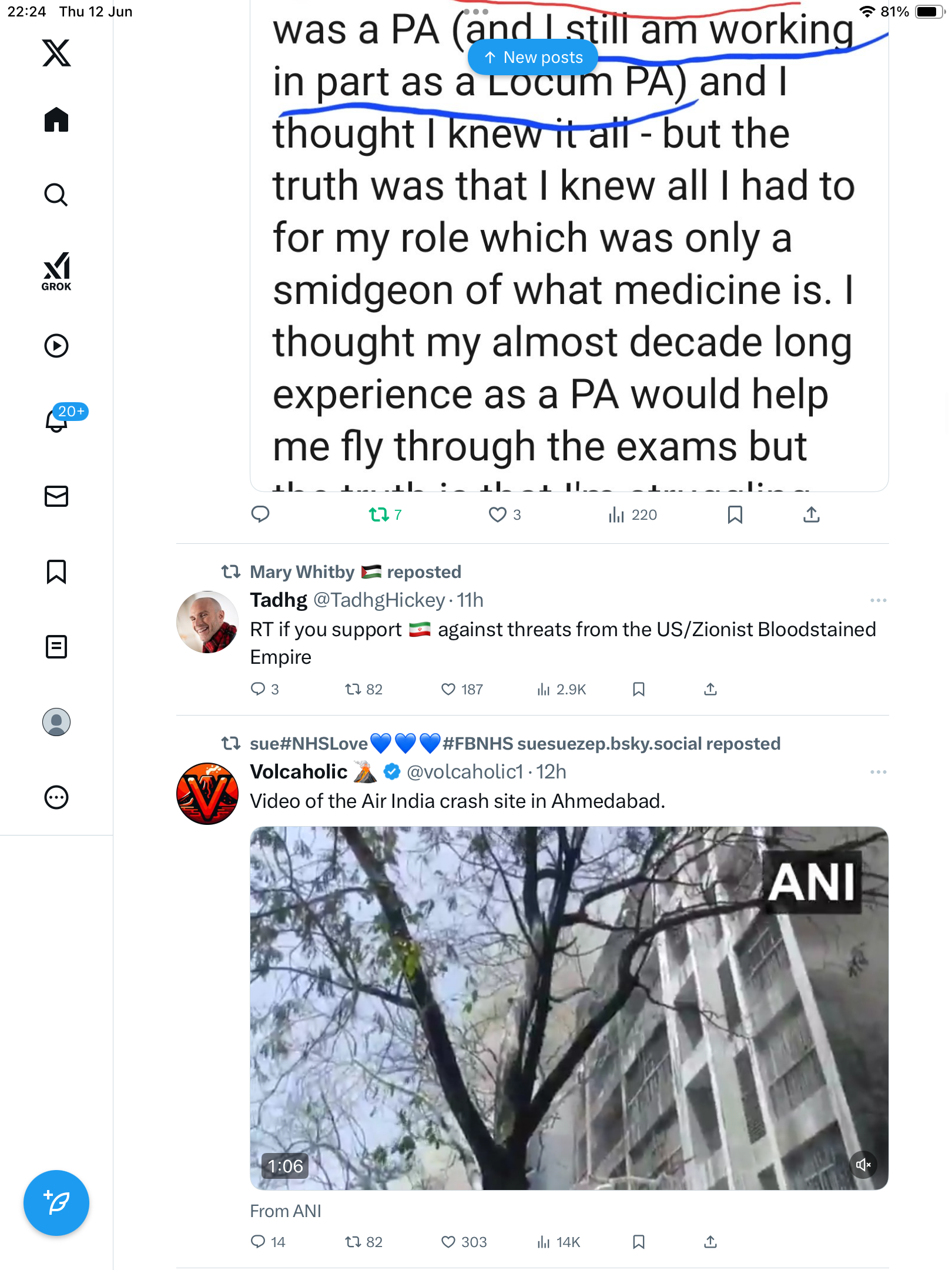Share the Volcaholic Air India post
This screenshot has width=952, height=1270.
coord(710,1242)
